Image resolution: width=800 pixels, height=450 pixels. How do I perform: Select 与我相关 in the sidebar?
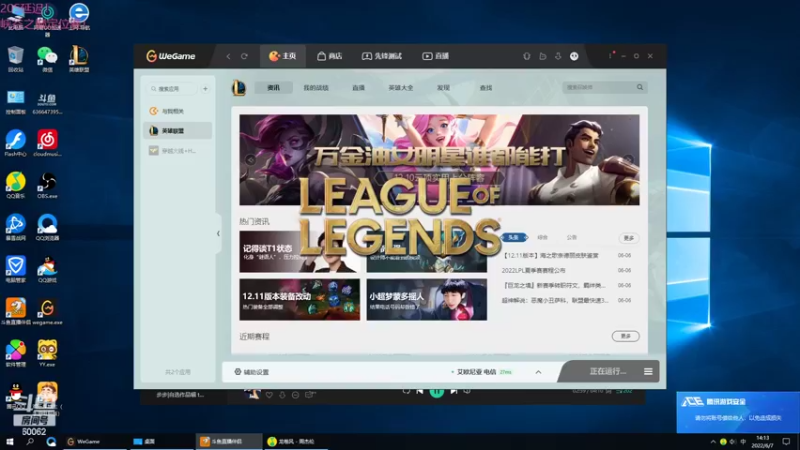pos(178,111)
